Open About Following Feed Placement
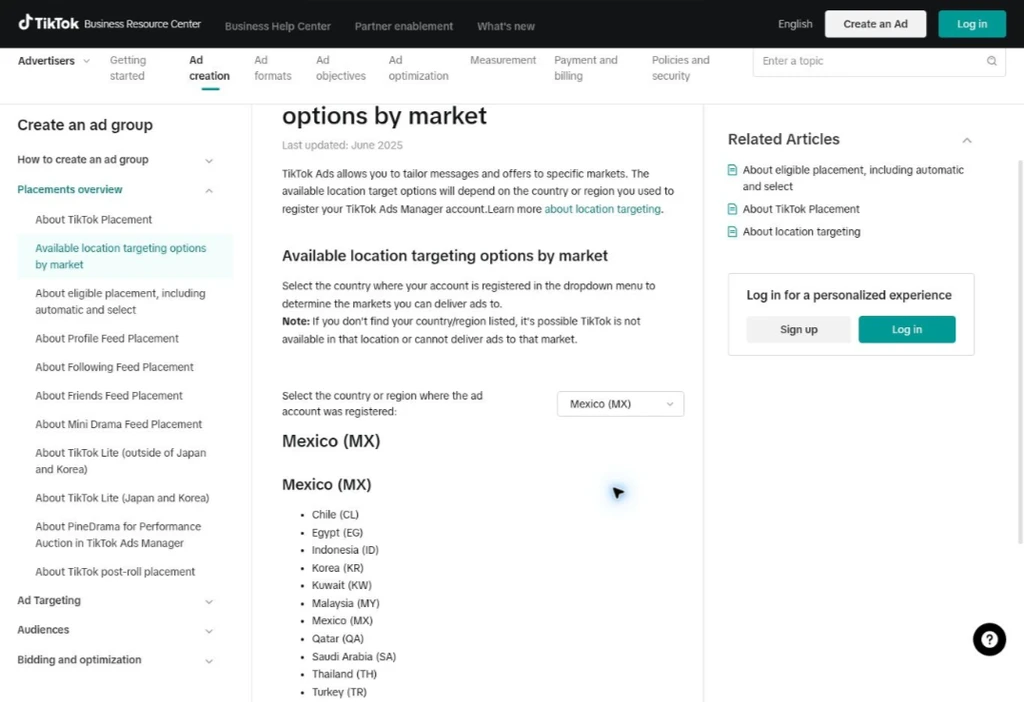 pos(114,367)
